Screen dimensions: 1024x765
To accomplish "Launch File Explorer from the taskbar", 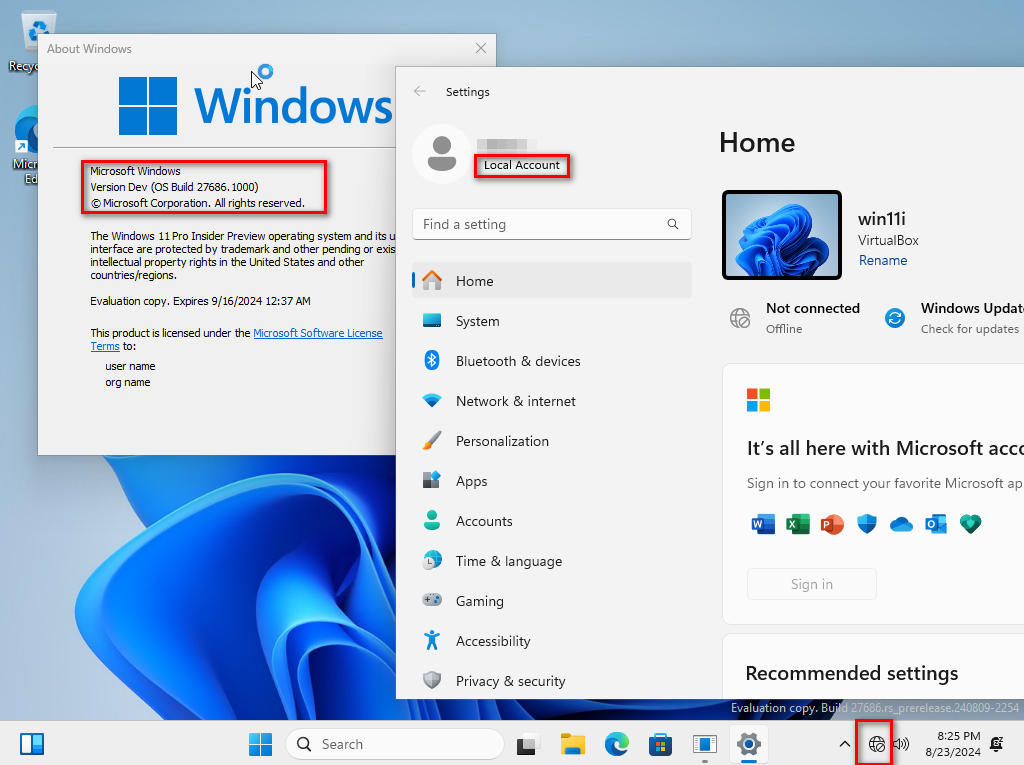I will click(x=572, y=744).
